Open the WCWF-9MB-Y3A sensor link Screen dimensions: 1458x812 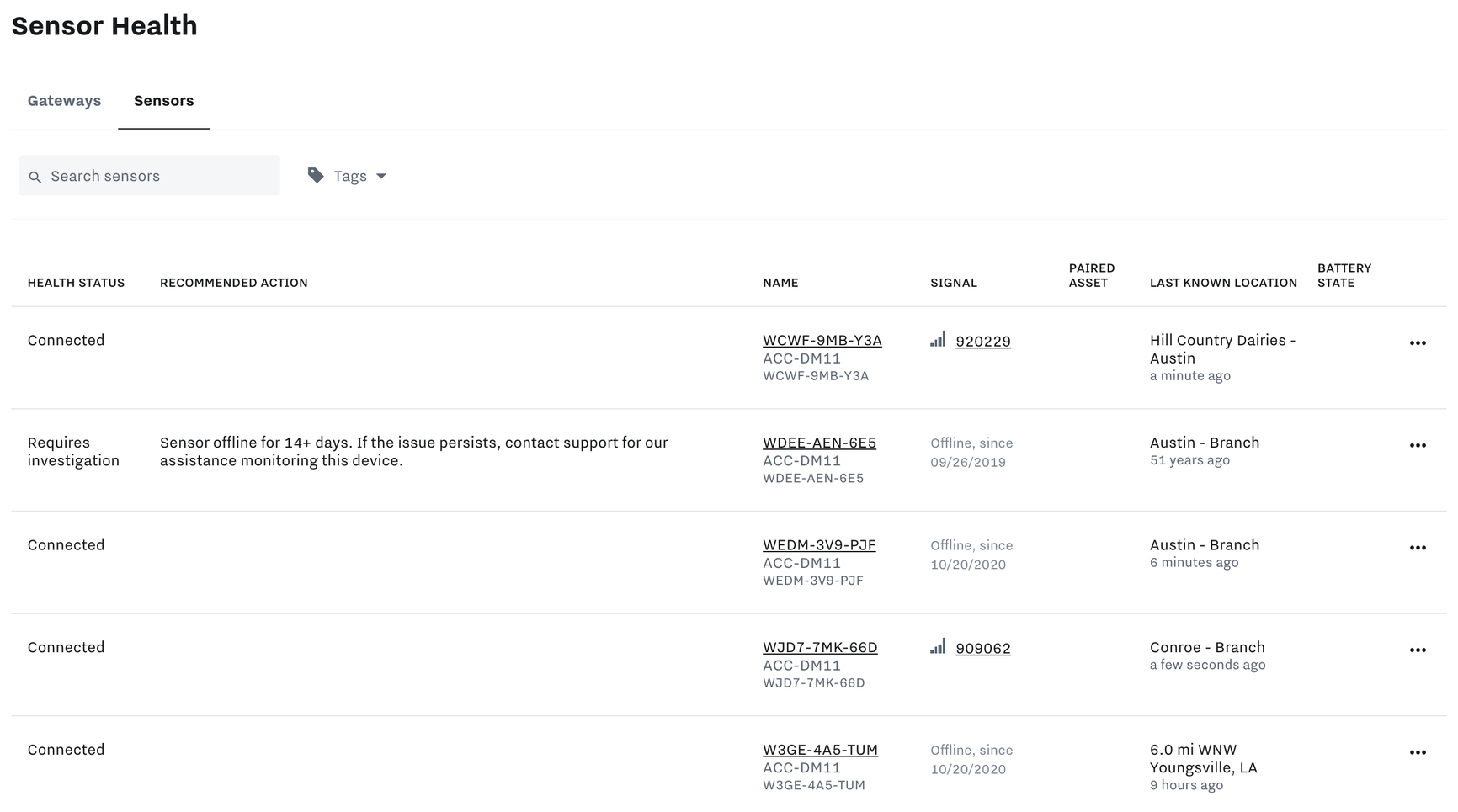[x=822, y=341]
